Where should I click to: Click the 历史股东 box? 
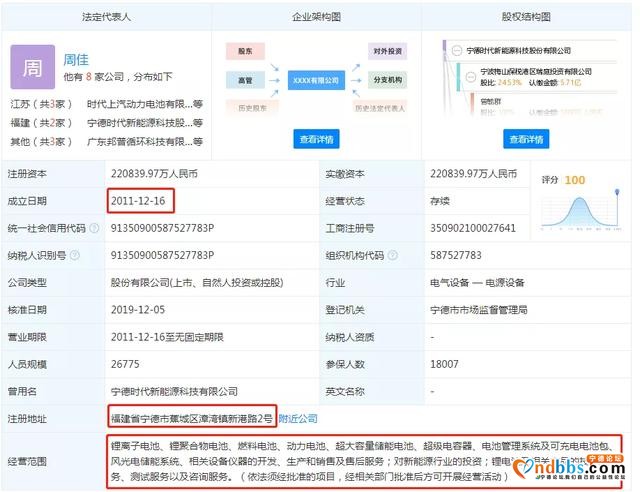[x=252, y=108]
